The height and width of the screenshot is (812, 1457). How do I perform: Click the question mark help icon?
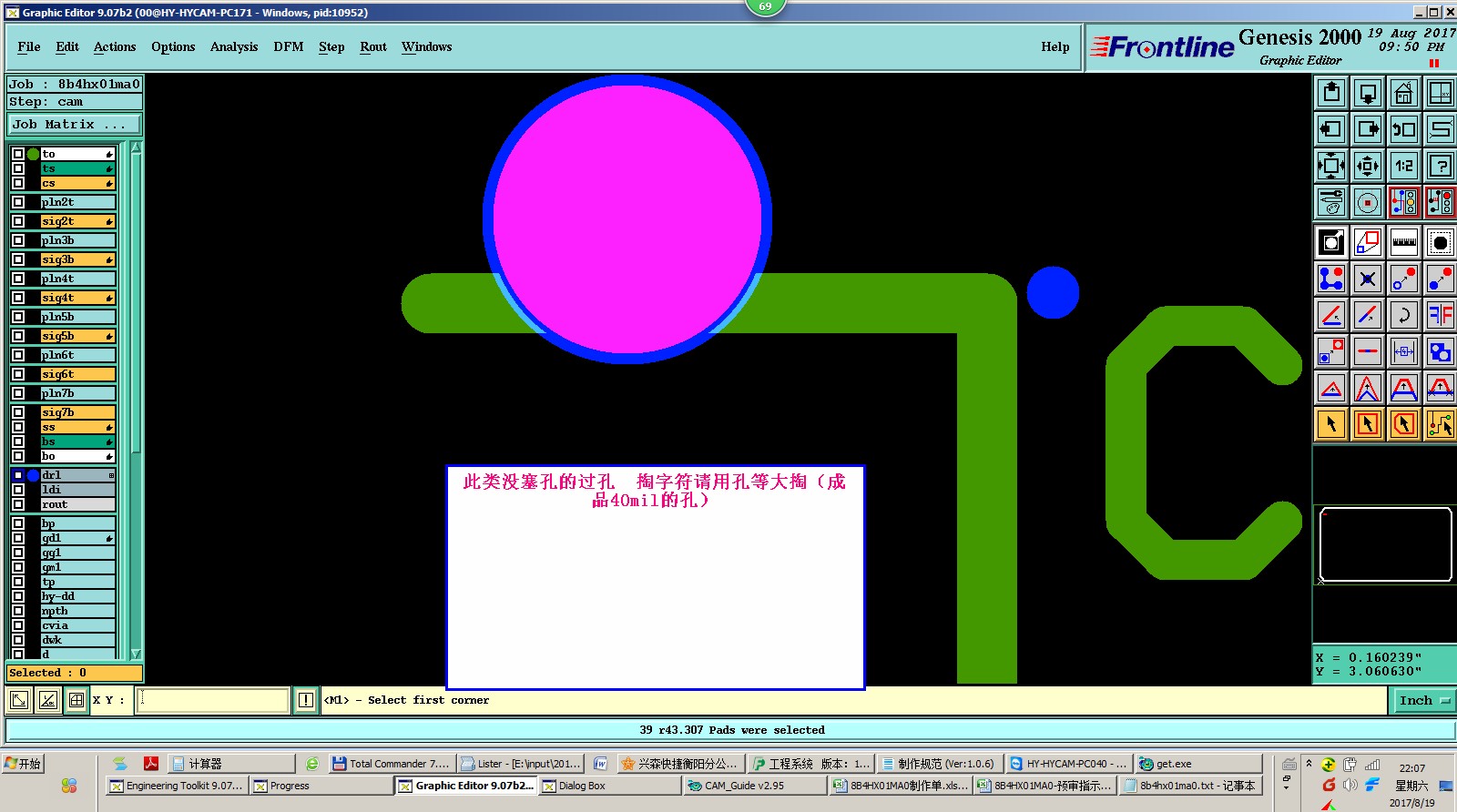coord(1441,166)
